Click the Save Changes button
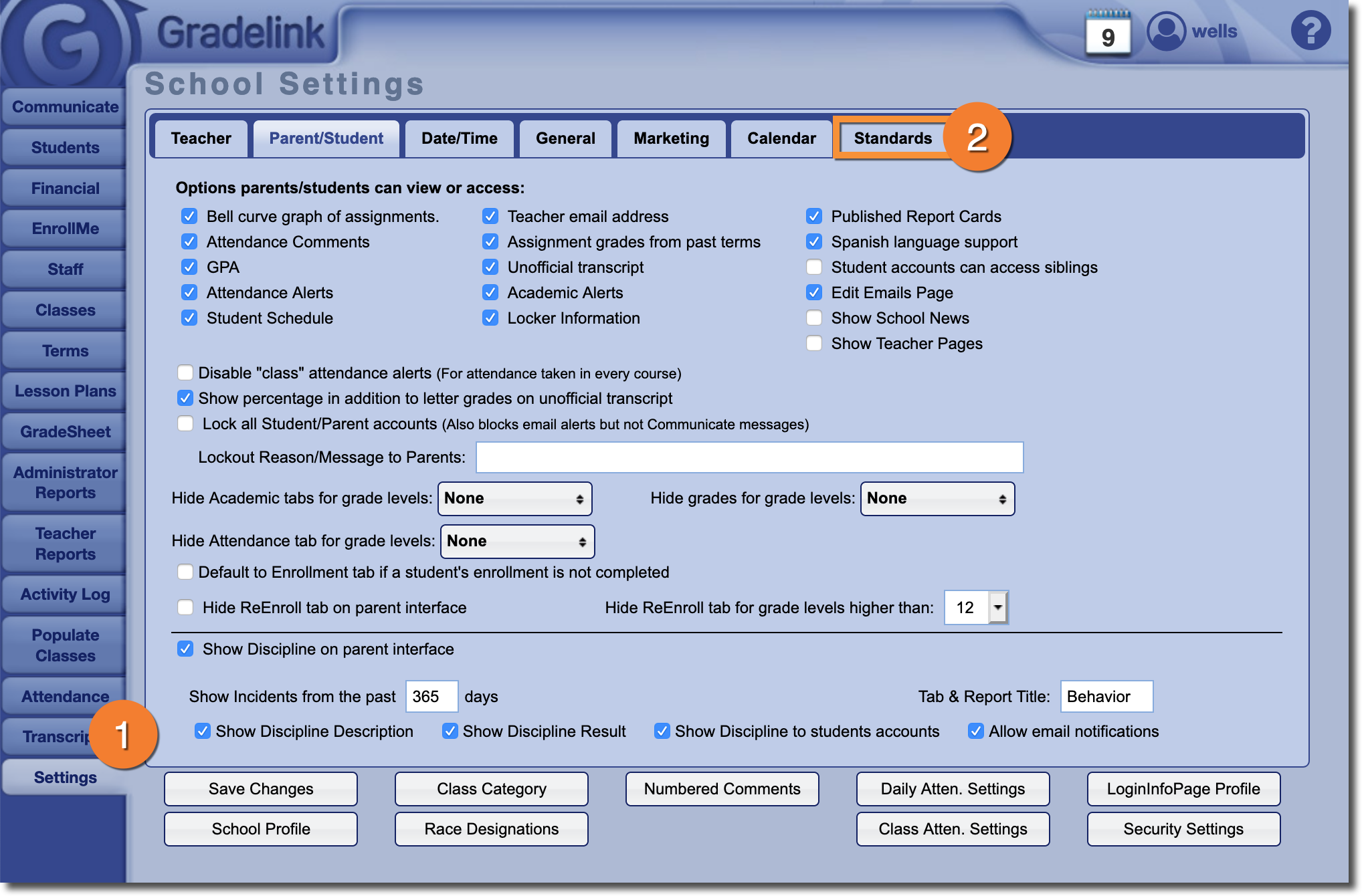The image size is (1362, 896). tap(260, 789)
